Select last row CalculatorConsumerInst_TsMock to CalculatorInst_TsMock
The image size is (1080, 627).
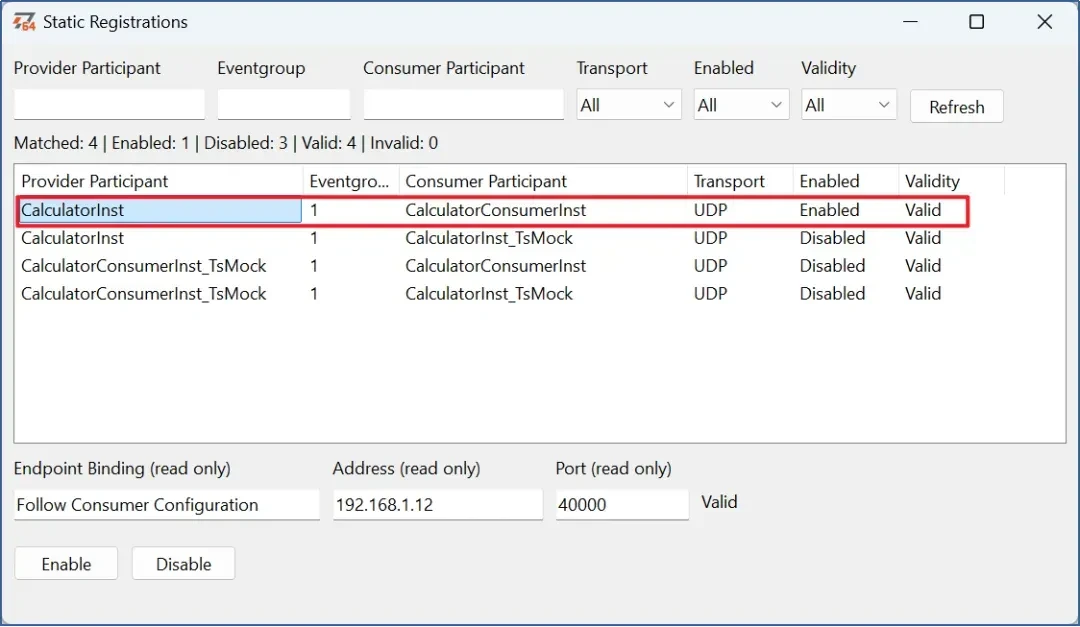(493, 294)
